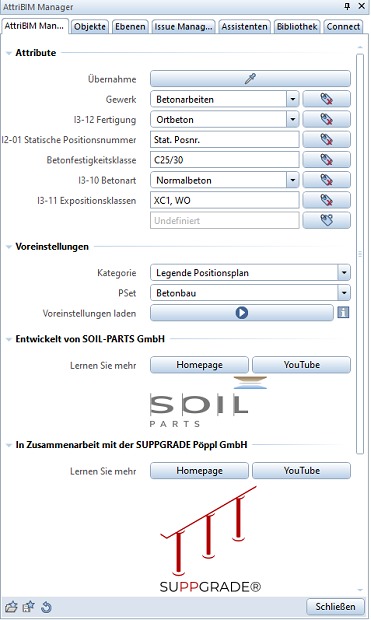The width and height of the screenshot is (371, 620).
Task: Open the info icon beside Voreinstellungen laden
Action: (x=343, y=312)
